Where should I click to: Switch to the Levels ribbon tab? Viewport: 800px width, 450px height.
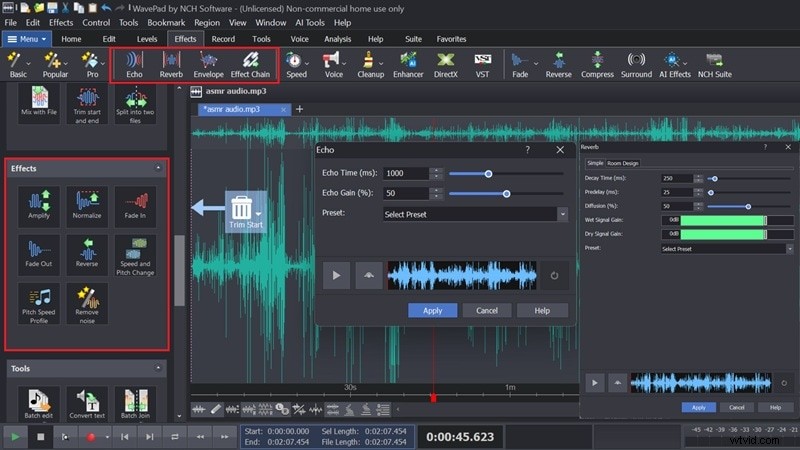(x=147, y=39)
